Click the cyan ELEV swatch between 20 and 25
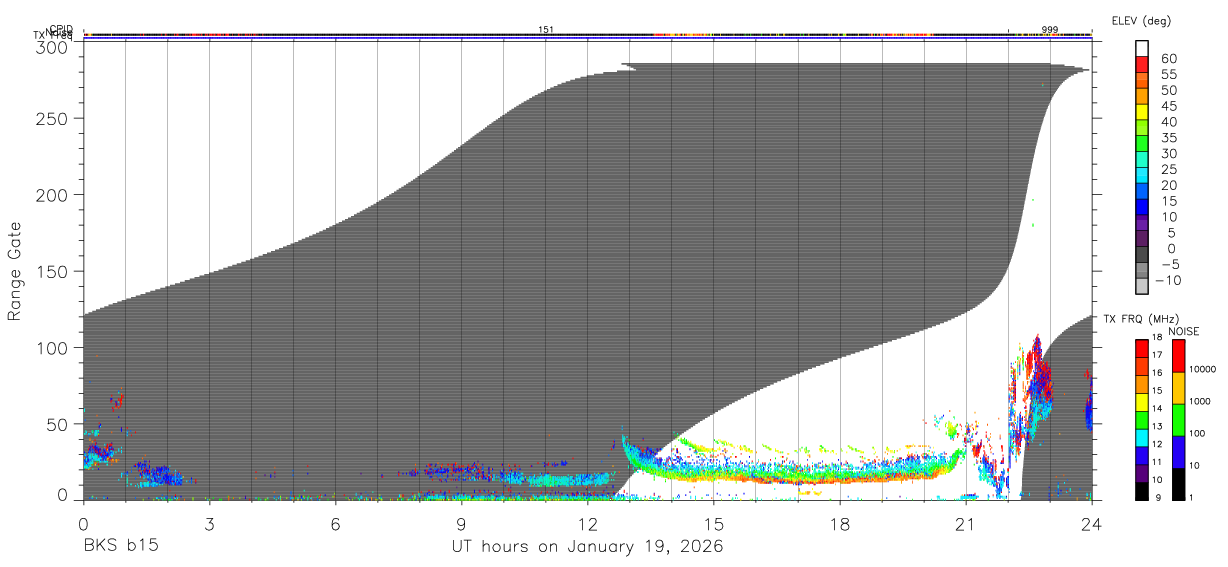The image size is (1228, 567). tap(1142, 177)
